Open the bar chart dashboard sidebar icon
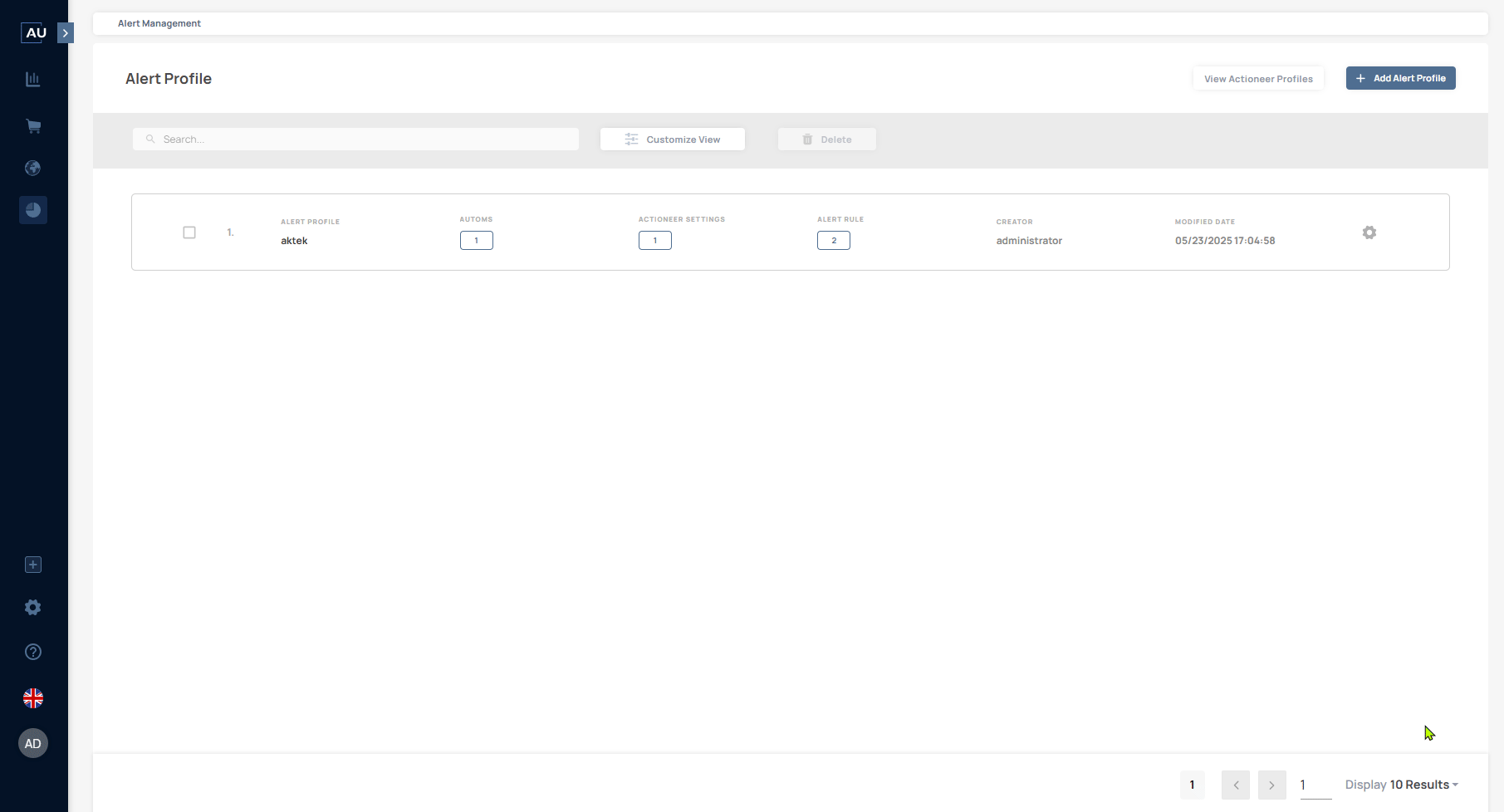 coord(33,80)
